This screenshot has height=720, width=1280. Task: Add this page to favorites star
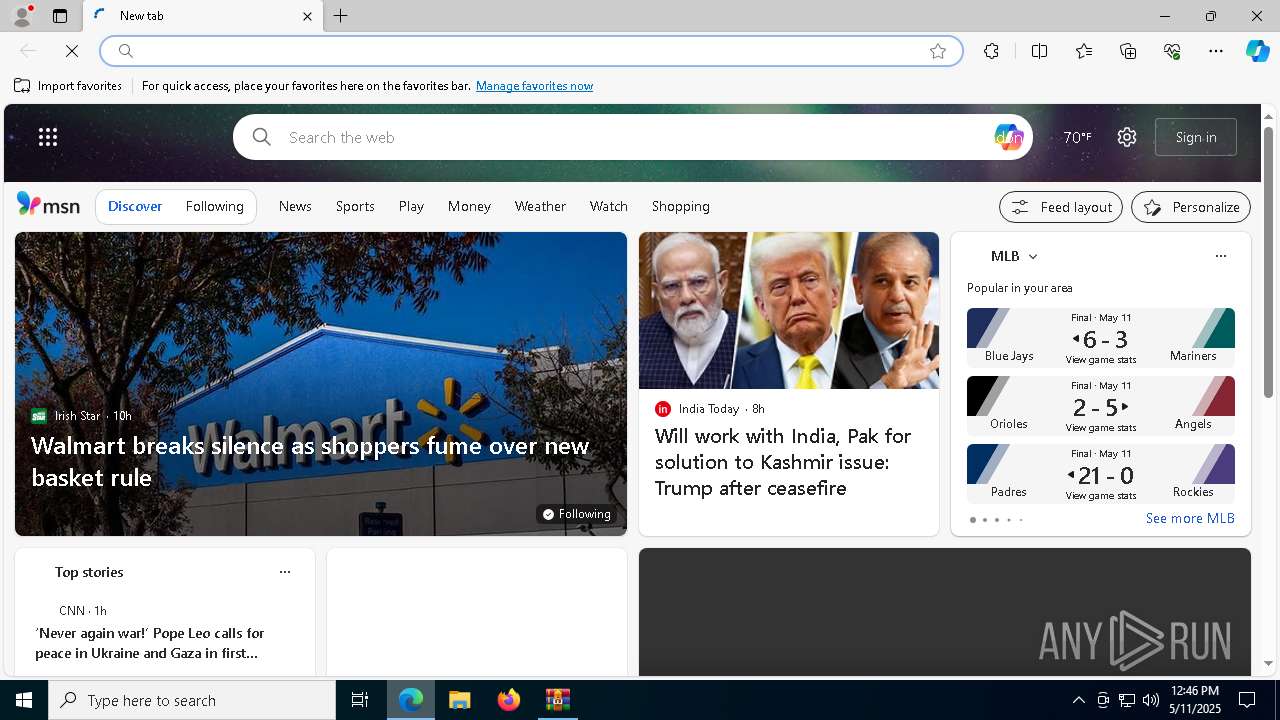938,51
